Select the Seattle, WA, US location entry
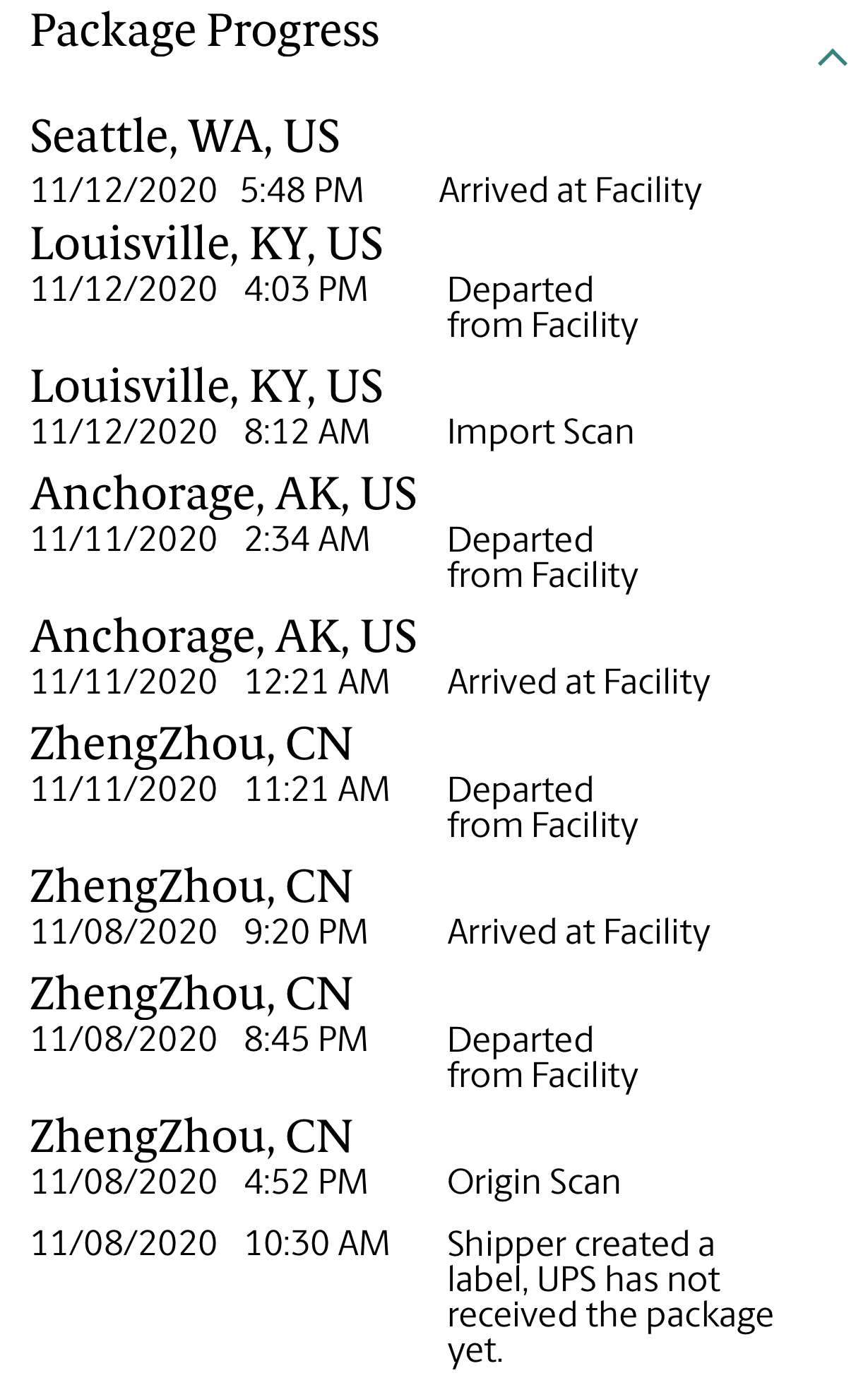The image size is (868, 1390). point(185,136)
